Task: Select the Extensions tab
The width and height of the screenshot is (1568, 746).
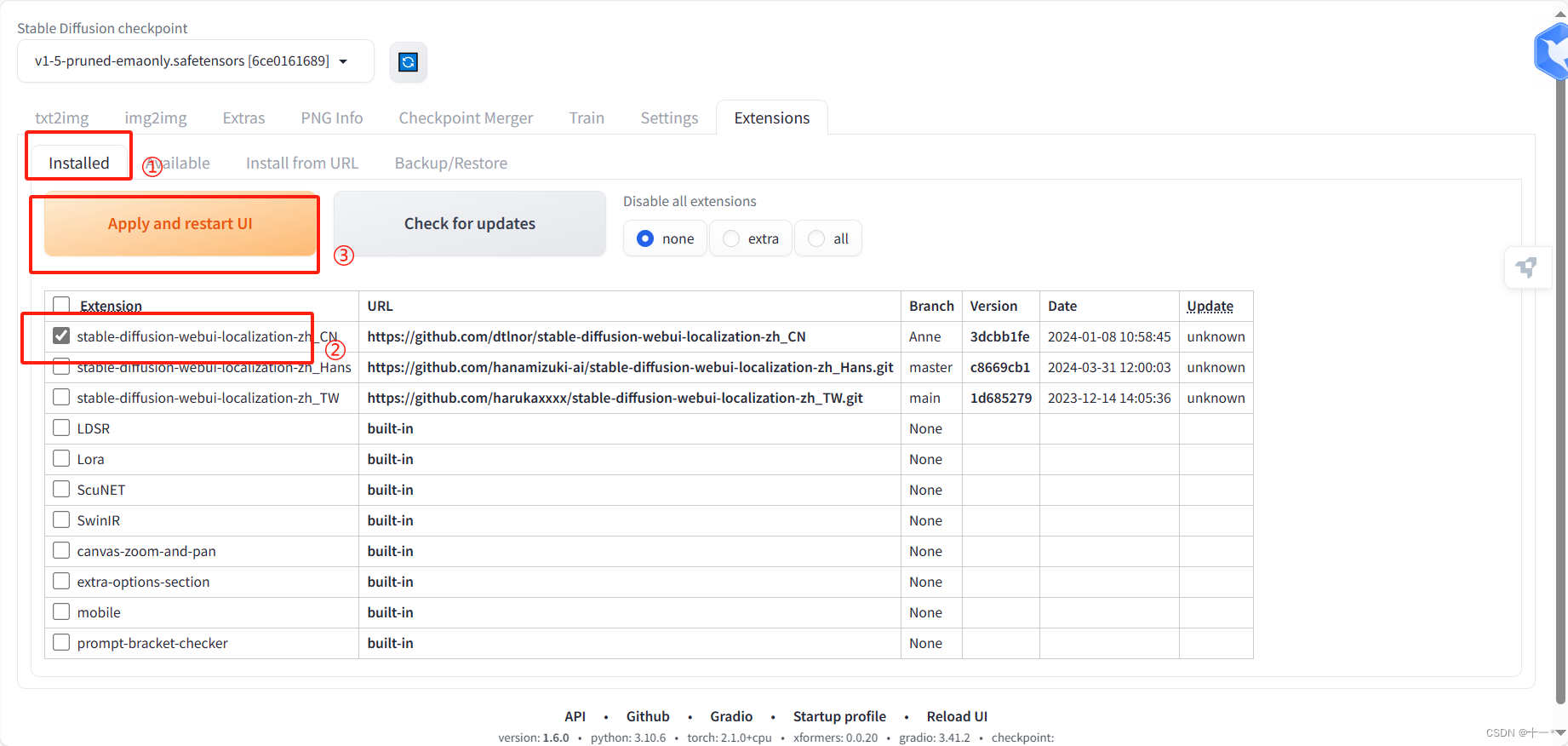Action: click(772, 118)
